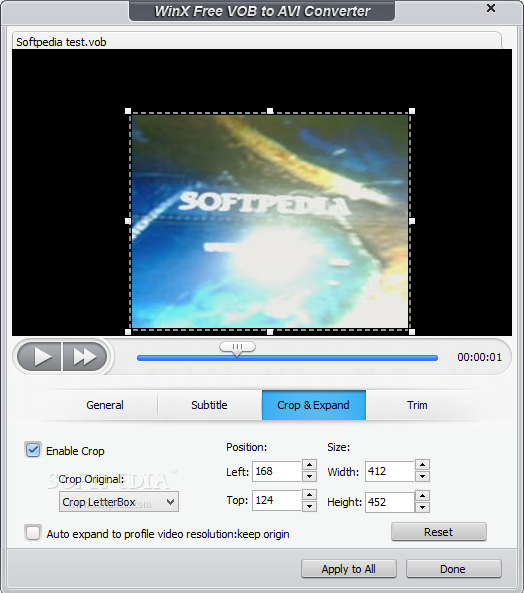Switch to the Subtitle tab
The width and height of the screenshot is (524, 593).
[209, 405]
